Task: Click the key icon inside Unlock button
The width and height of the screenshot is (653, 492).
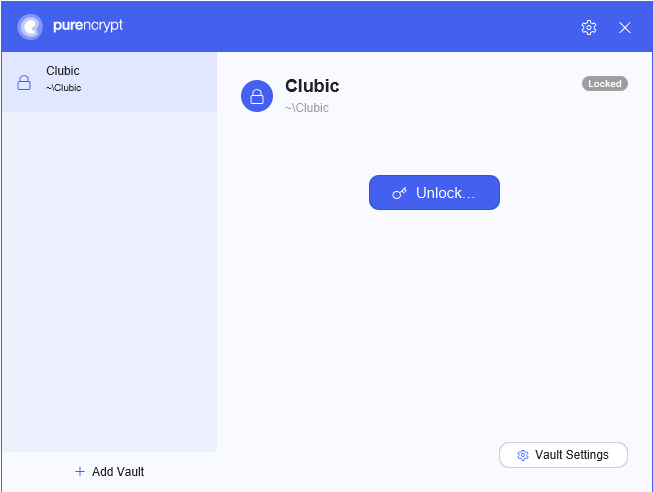Action: pyautogui.click(x=399, y=193)
